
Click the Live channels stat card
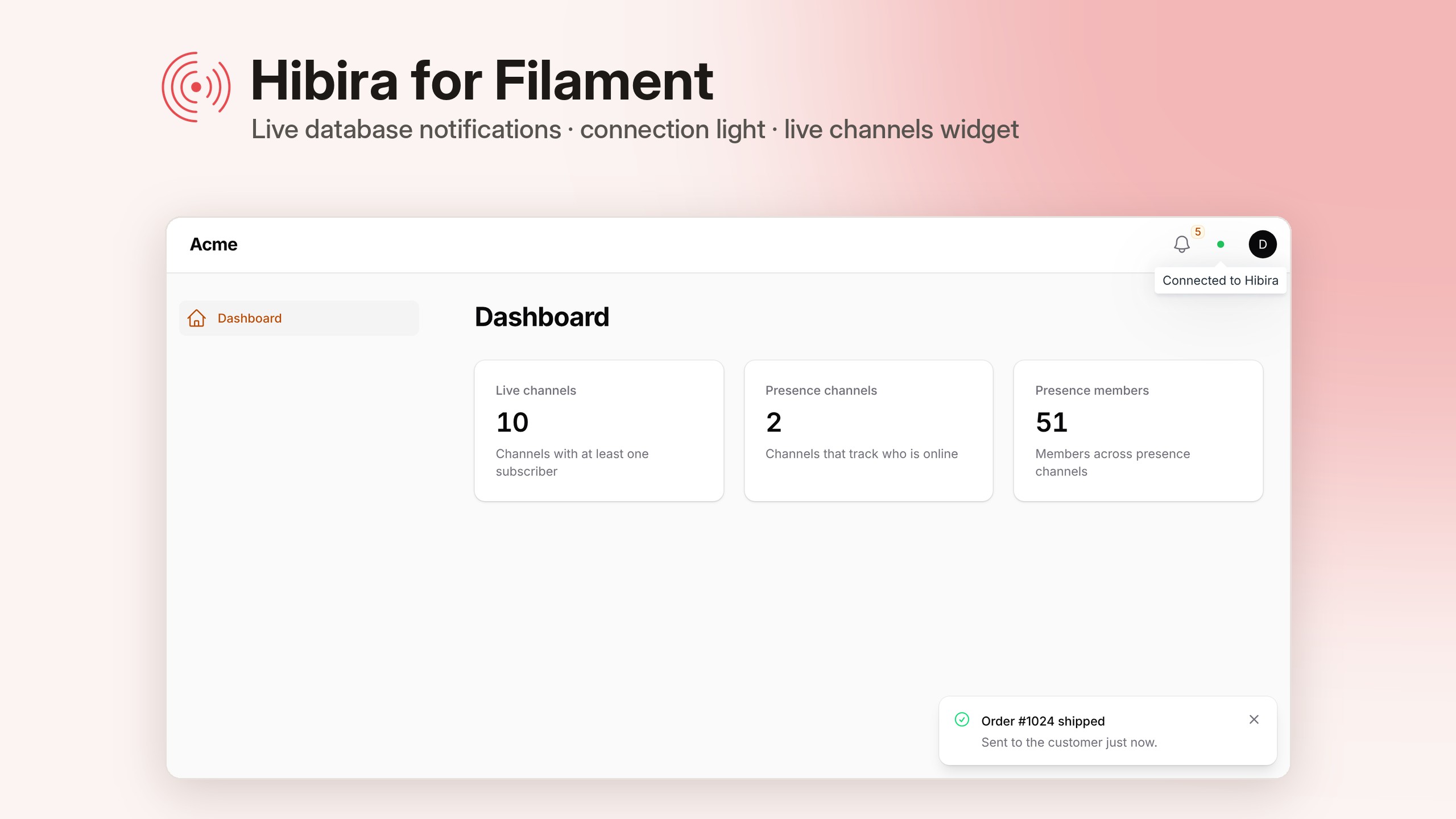coord(599,431)
